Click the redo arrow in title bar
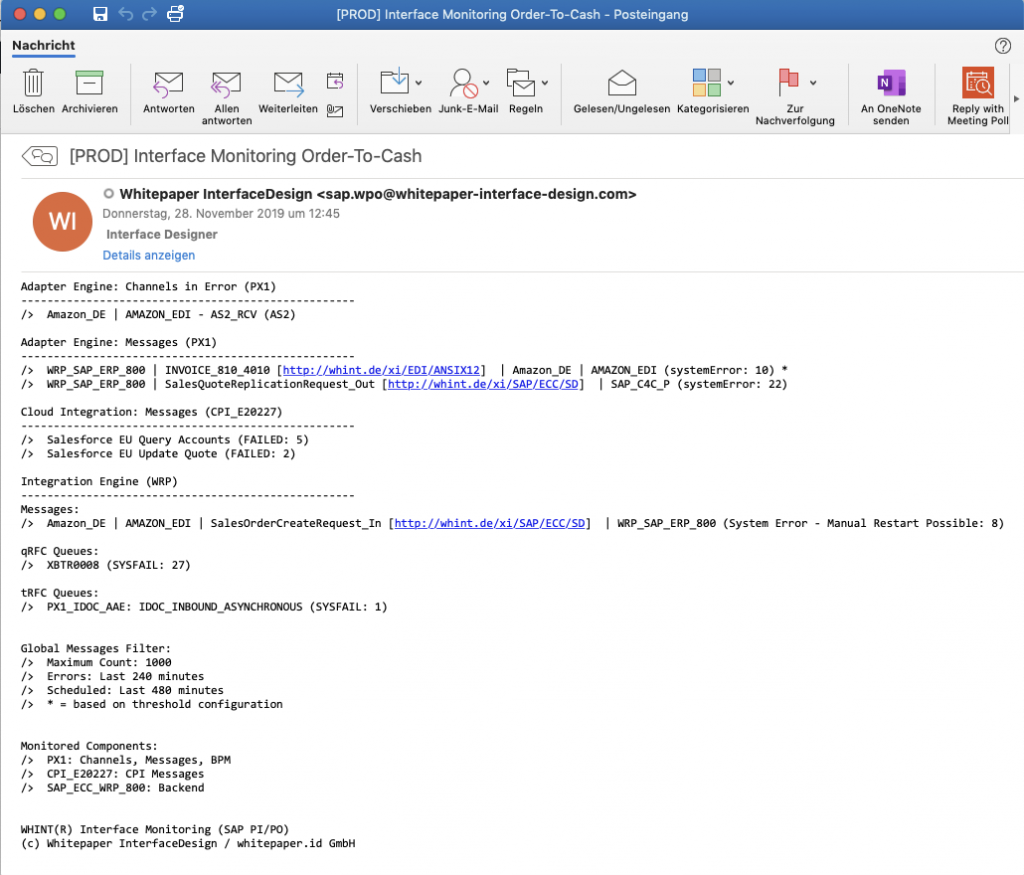1024x875 pixels. tap(150, 14)
